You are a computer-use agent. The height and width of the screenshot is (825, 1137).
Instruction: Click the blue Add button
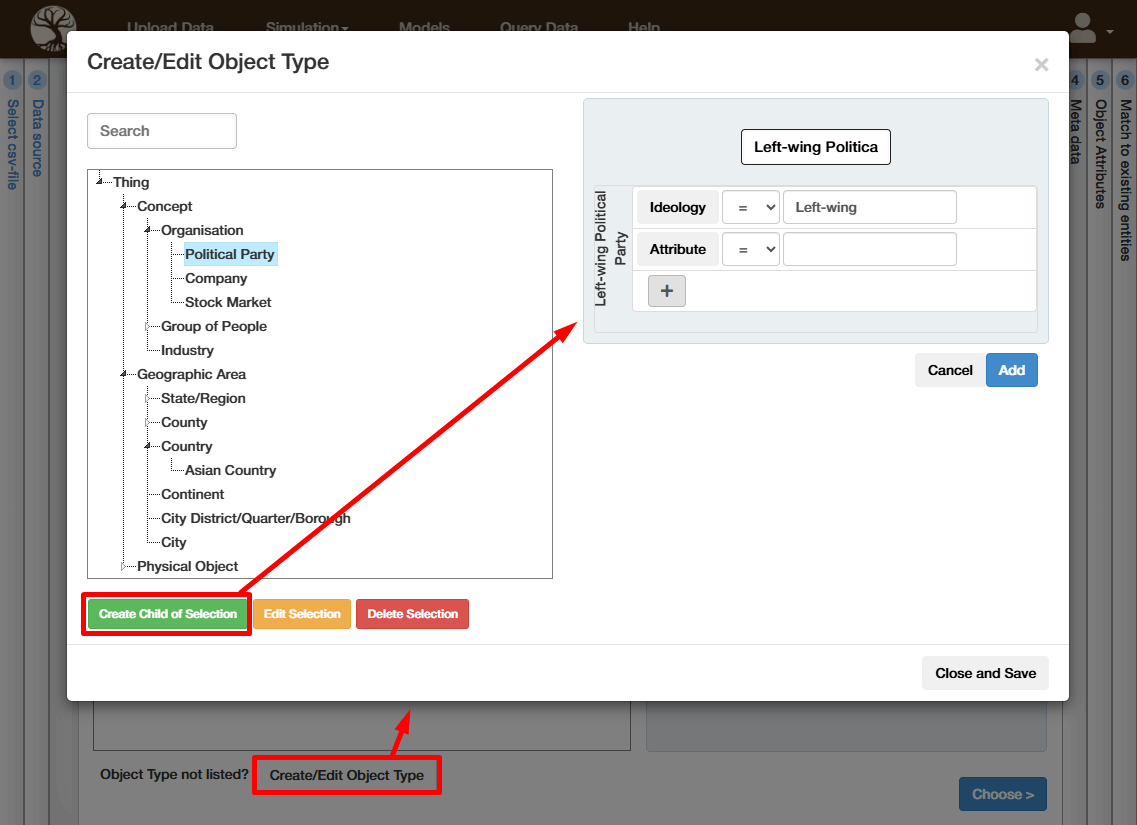pos(1011,370)
